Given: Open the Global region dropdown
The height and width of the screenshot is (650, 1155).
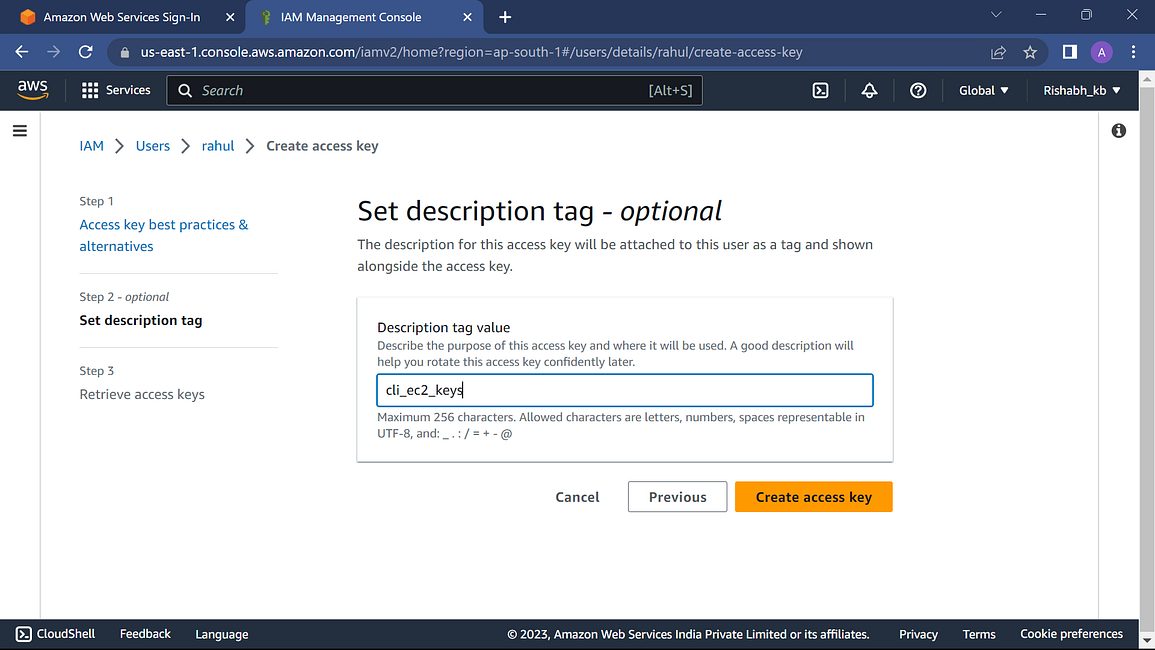Looking at the screenshot, I should pos(983,91).
